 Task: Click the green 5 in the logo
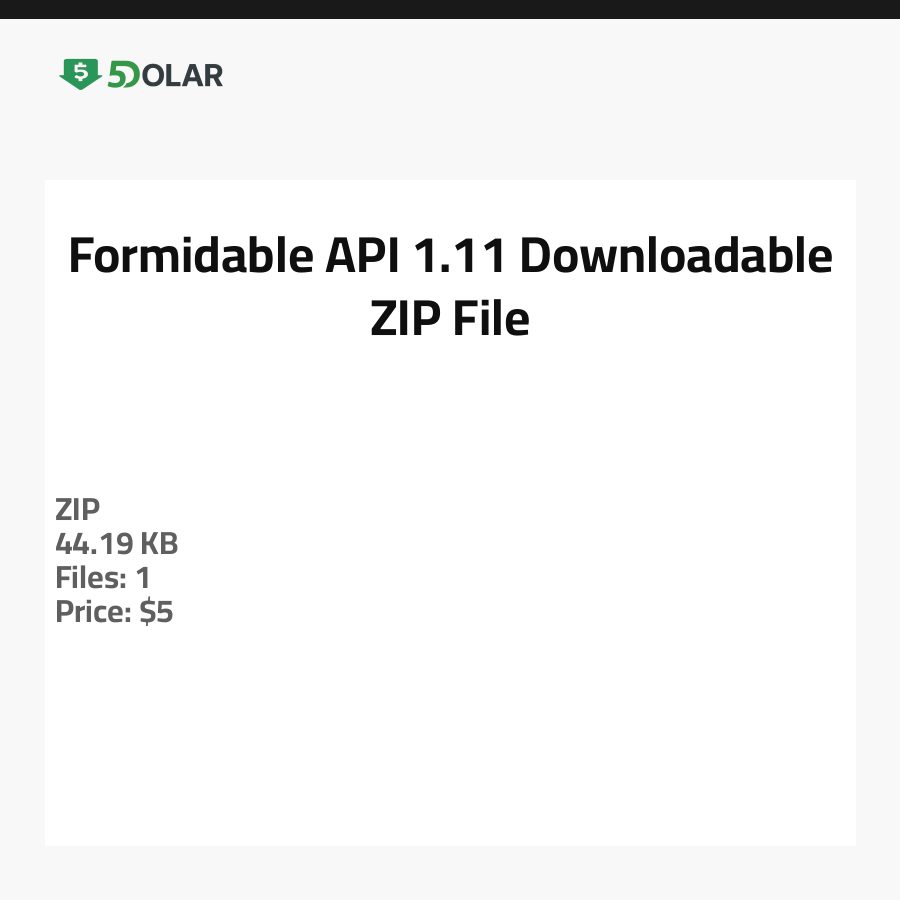tap(117, 75)
